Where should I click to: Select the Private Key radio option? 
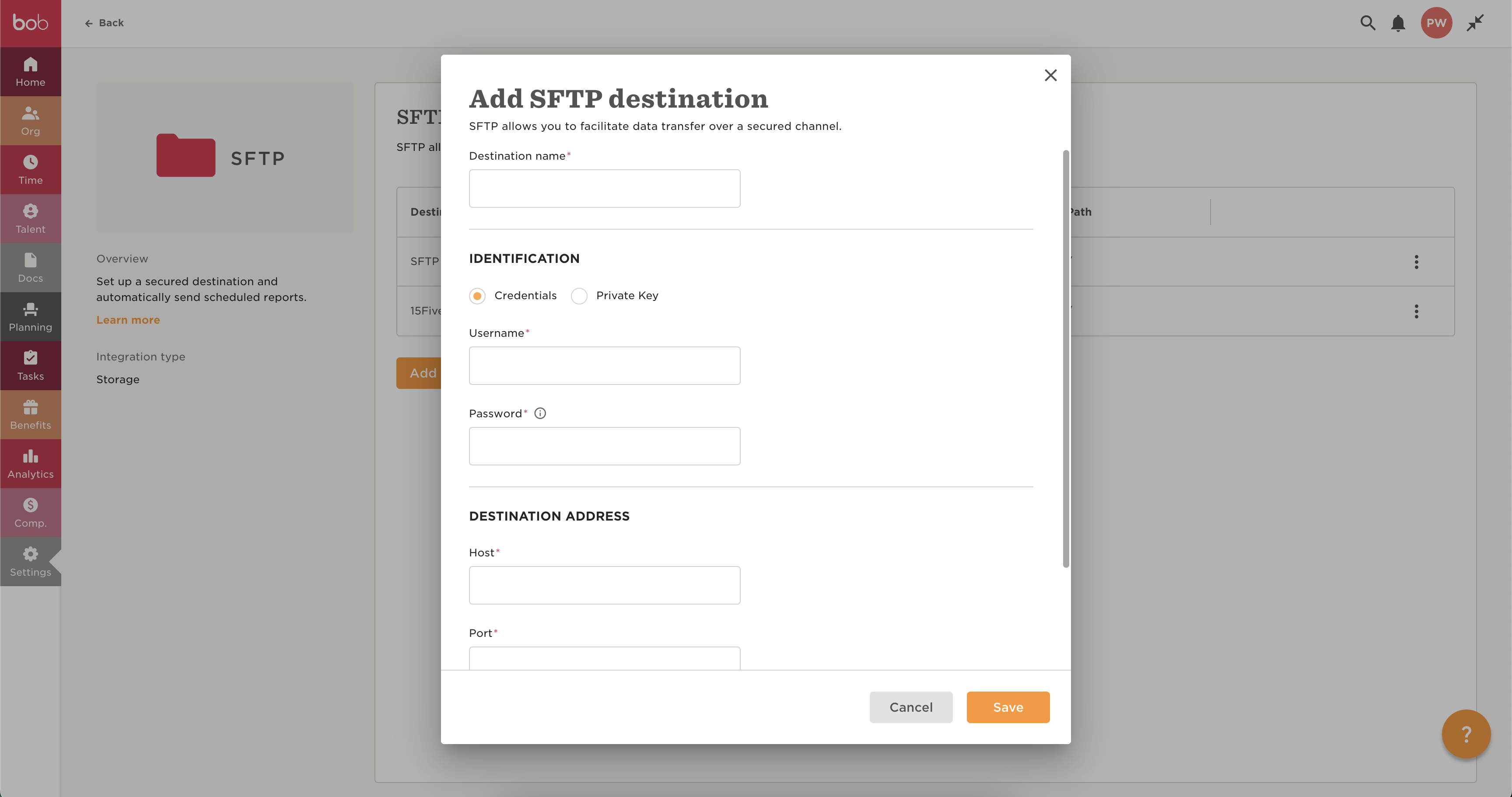(579, 296)
